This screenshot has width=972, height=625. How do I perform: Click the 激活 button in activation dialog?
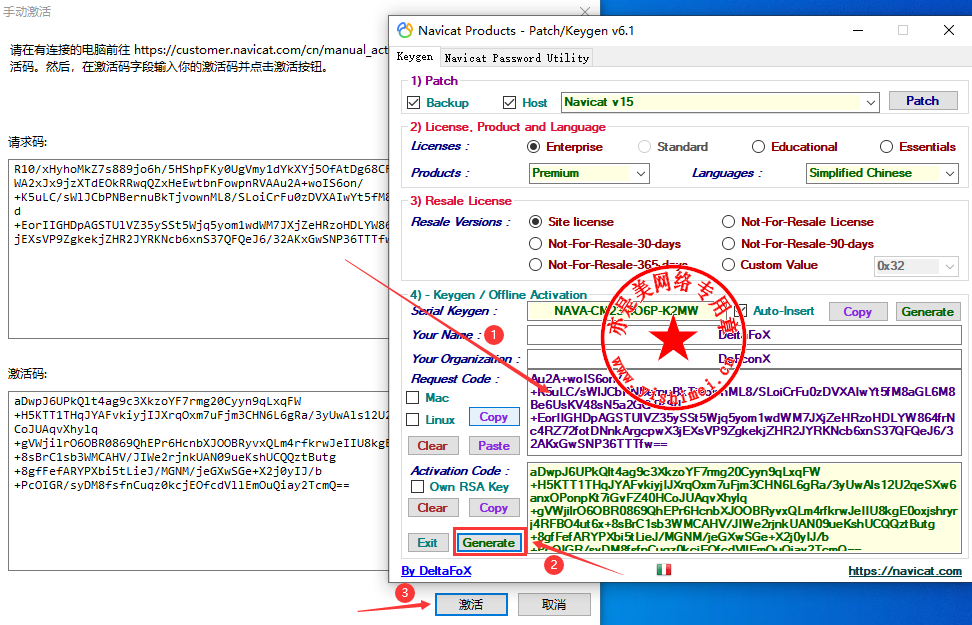coord(471,605)
